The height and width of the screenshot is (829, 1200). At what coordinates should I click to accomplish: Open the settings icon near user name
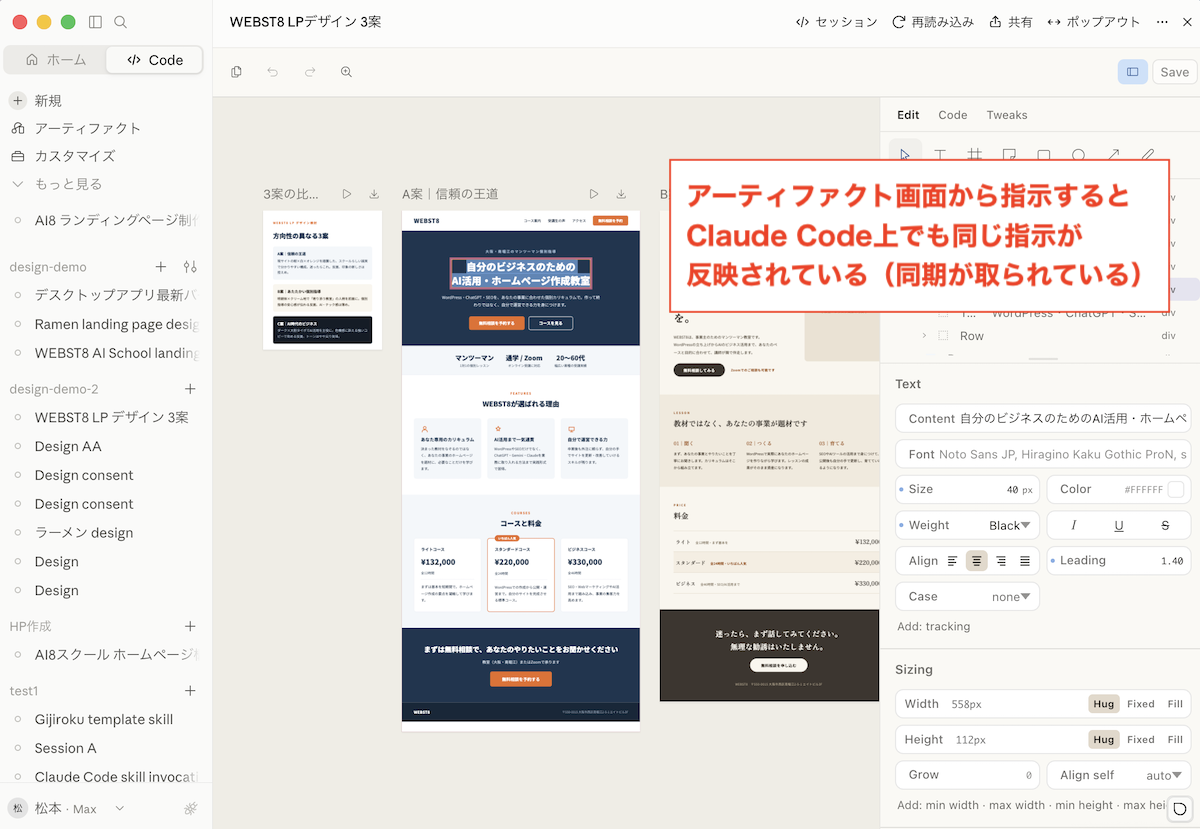coord(191,808)
